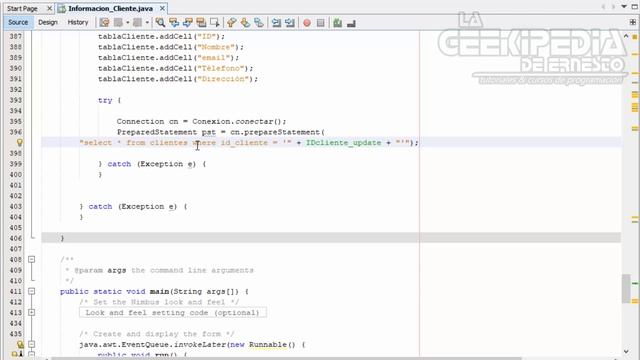Viewport: 640px width, 360px height.
Task: Switch to Source view
Action: pos(18,22)
